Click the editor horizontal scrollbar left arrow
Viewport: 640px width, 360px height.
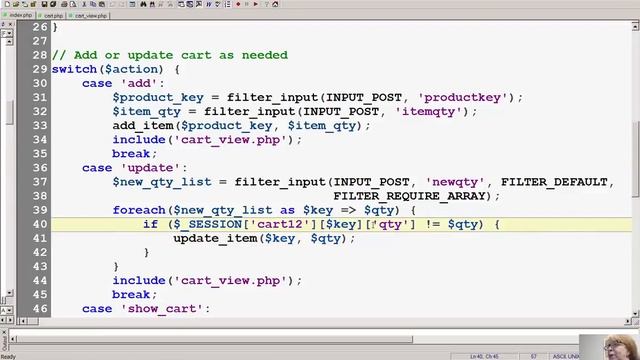pyautogui.click(x=22, y=321)
